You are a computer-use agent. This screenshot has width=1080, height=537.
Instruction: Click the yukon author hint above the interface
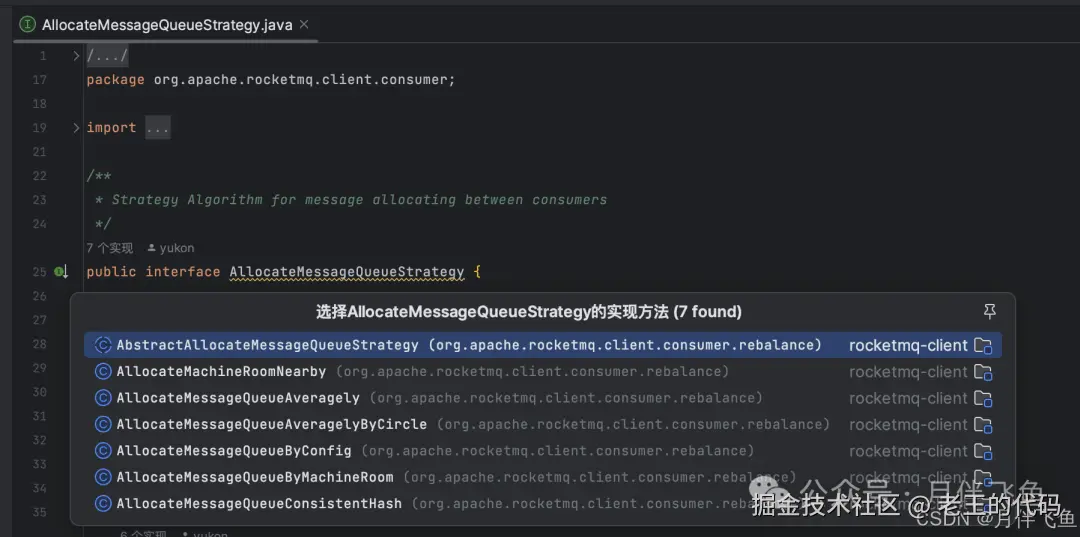tap(171, 248)
